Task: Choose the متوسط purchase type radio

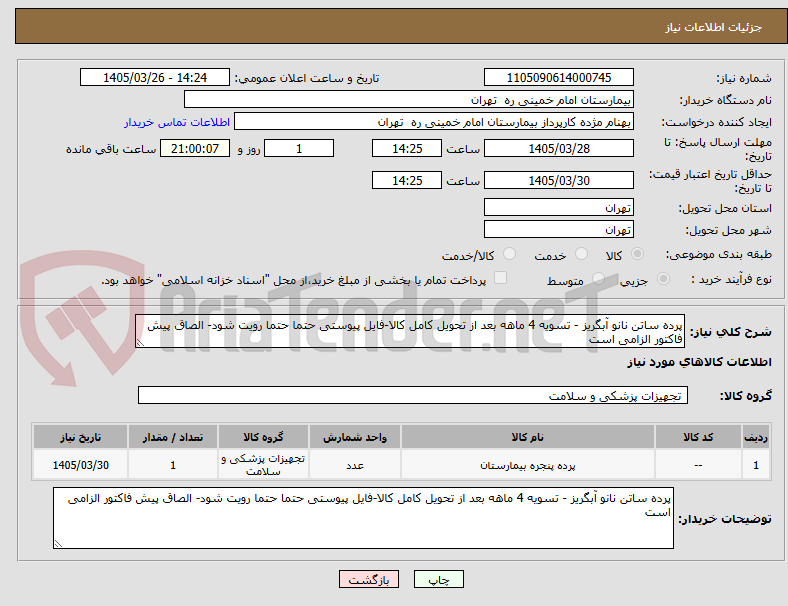Action: click(x=598, y=278)
